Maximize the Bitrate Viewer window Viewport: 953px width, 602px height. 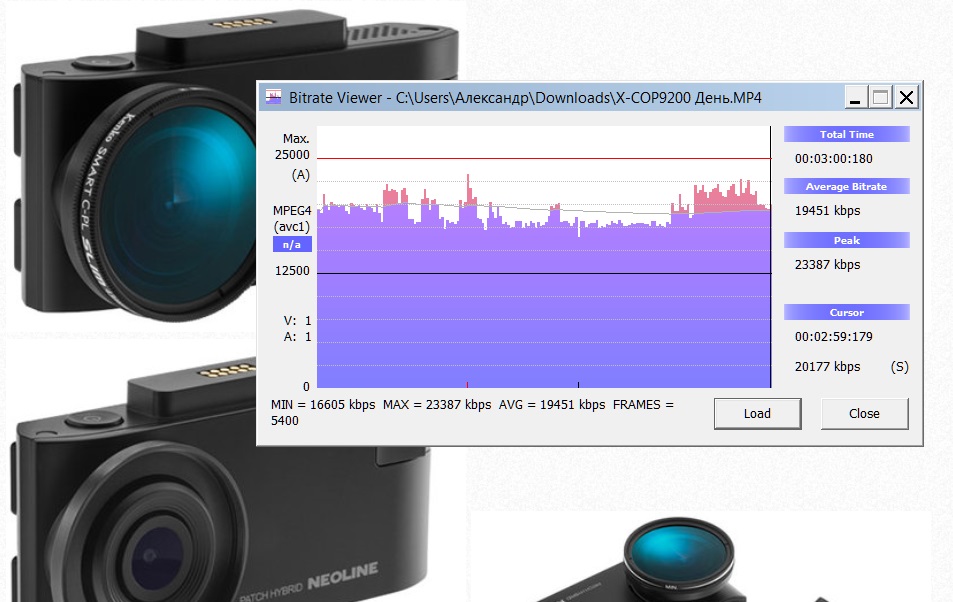coord(881,97)
